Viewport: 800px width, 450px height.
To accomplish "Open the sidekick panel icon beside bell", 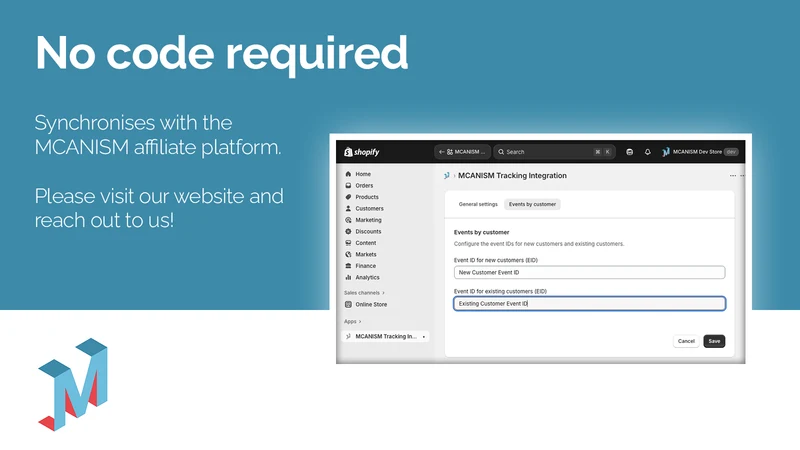I will [x=630, y=152].
